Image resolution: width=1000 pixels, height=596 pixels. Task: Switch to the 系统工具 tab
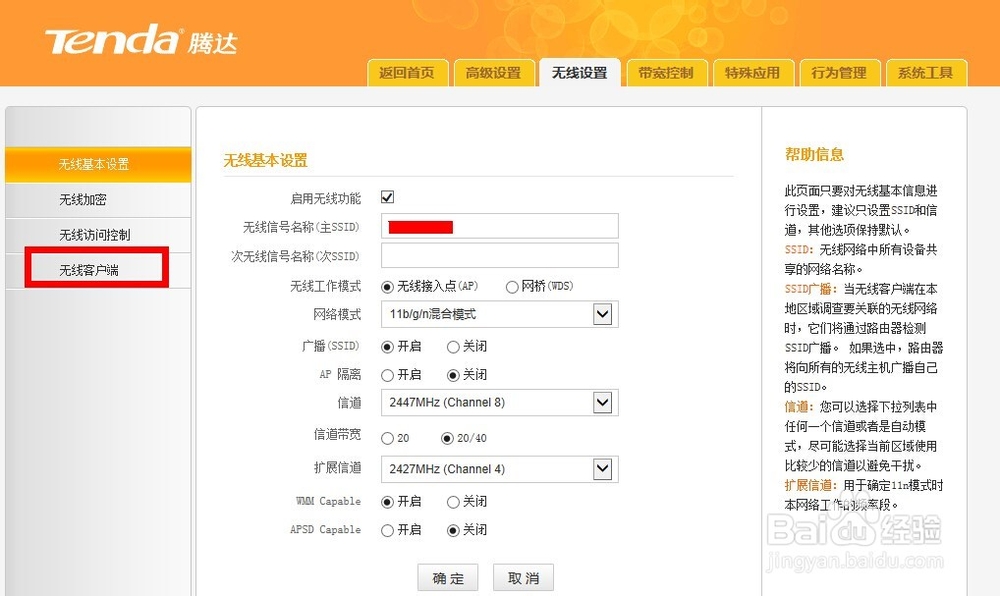click(926, 72)
